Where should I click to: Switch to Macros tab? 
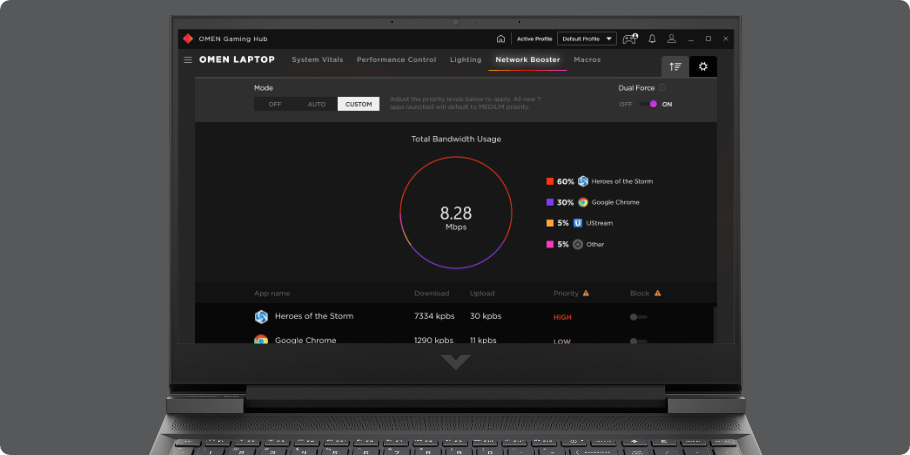click(587, 60)
